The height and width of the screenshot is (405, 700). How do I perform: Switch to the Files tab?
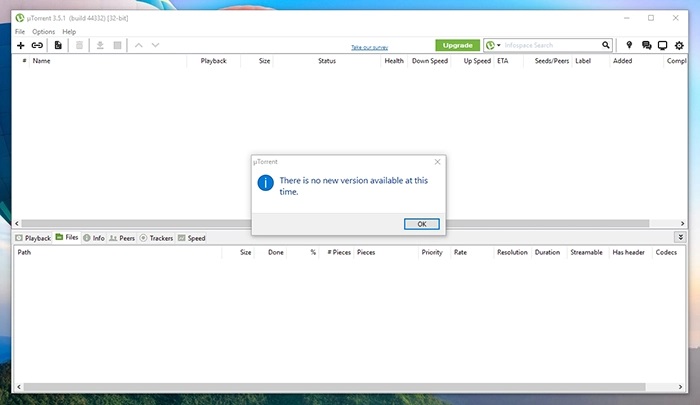click(x=67, y=238)
